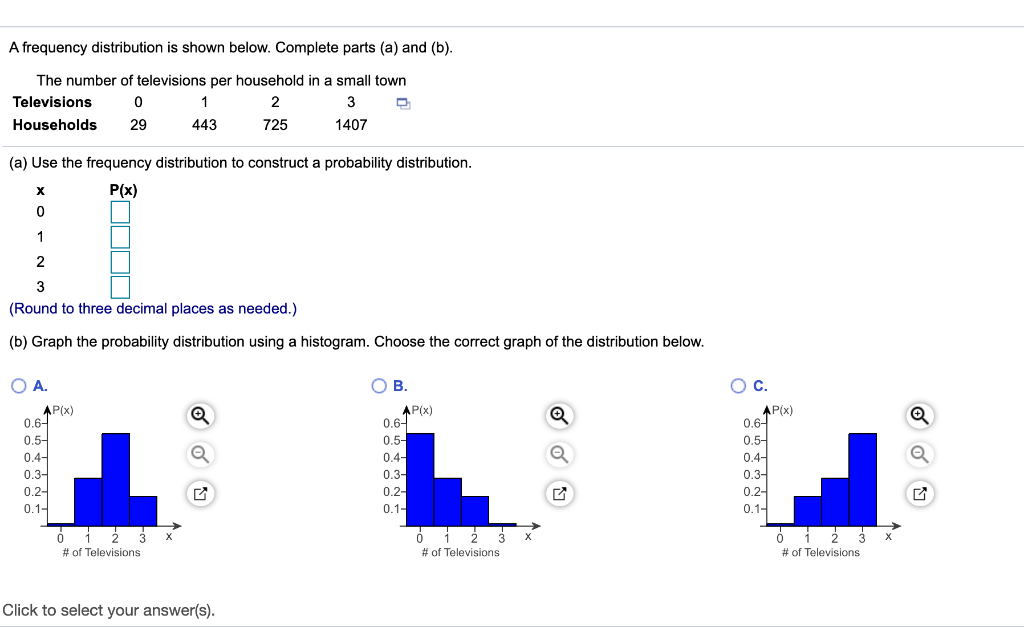Open graph C in a larger window

point(919,493)
